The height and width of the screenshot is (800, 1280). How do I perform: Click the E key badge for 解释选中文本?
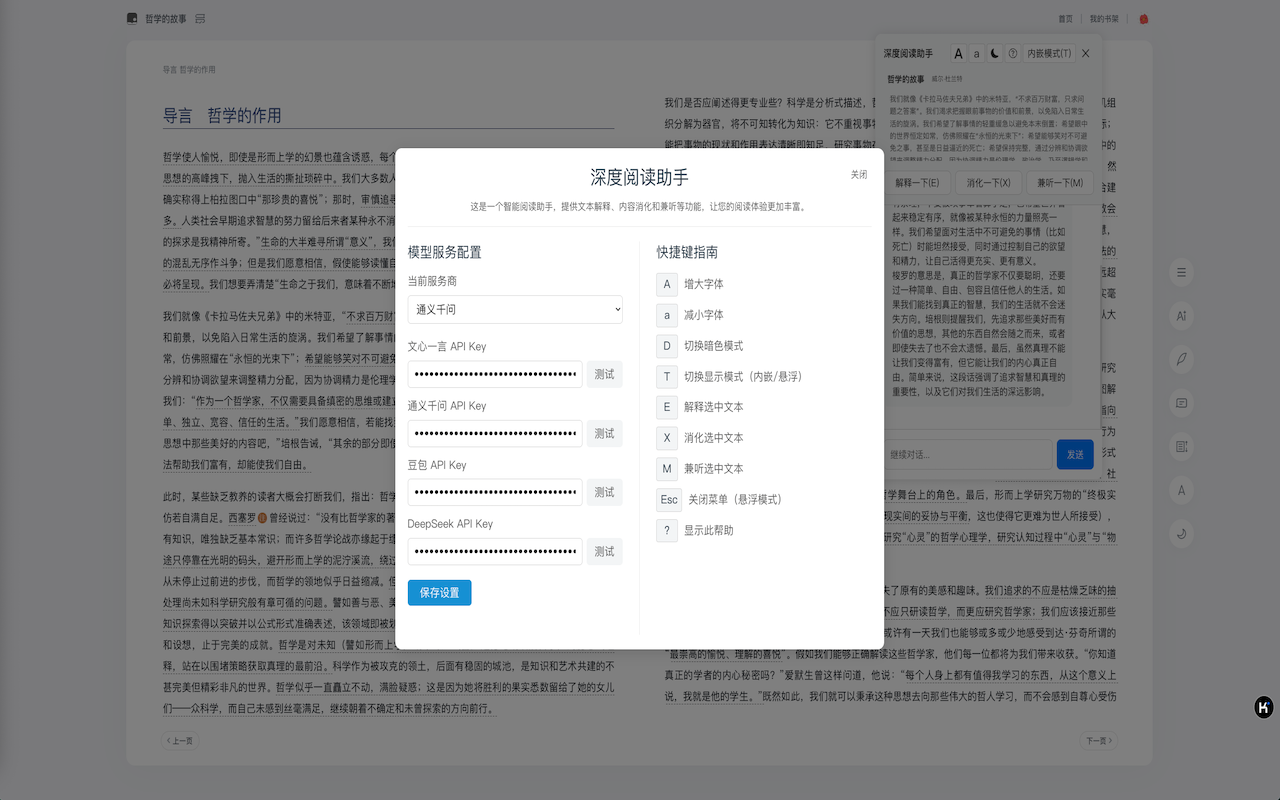667,407
